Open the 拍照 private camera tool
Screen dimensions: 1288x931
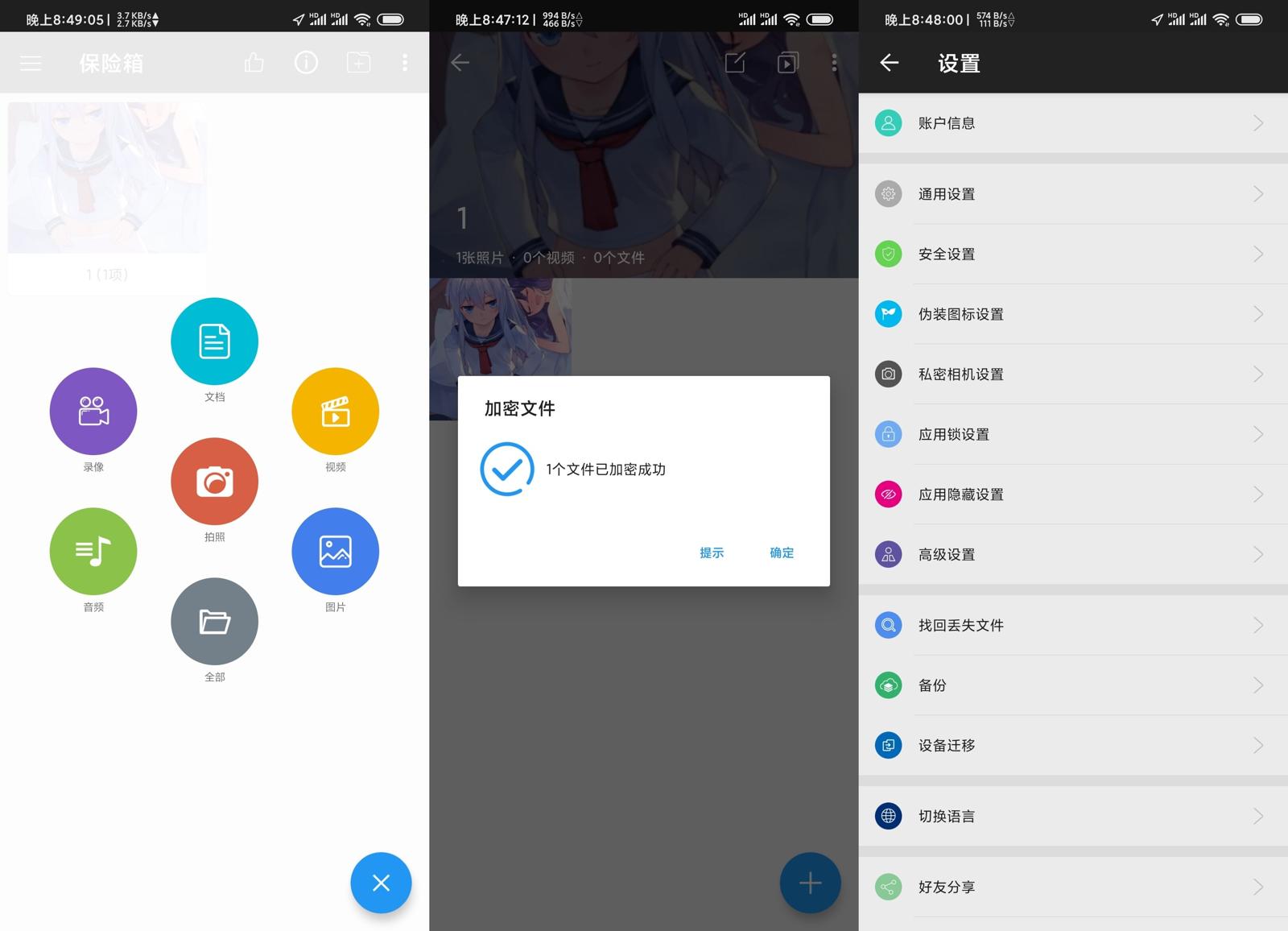click(213, 481)
